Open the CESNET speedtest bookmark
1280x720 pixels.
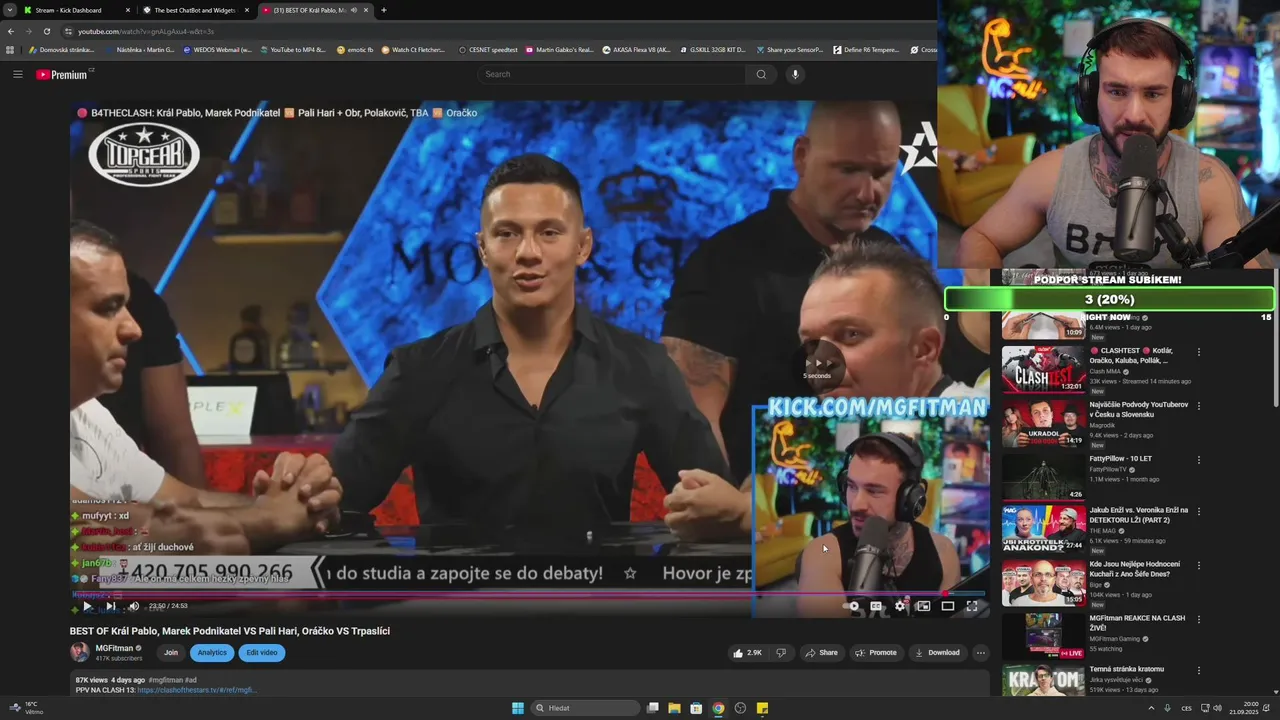[488, 49]
